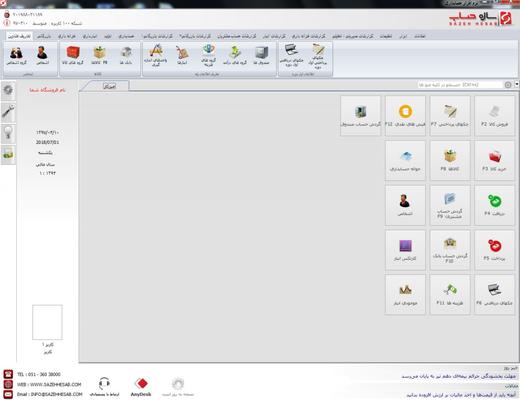Screen dimensions: 520x400
Task: Click the menu search field (Ctrl+F)
Action: (x=460, y=85)
